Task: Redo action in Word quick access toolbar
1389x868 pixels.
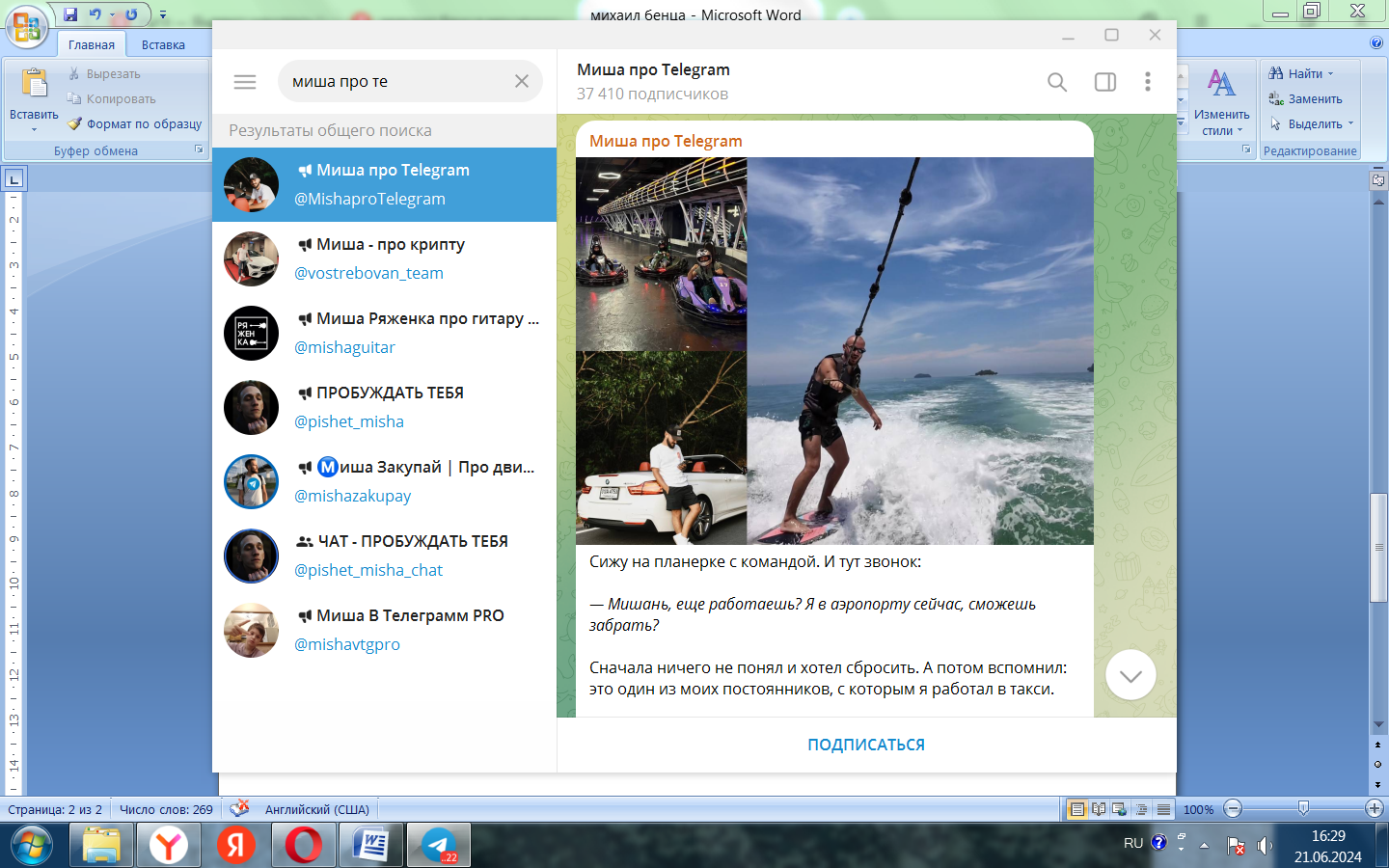Action: (131, 14)
